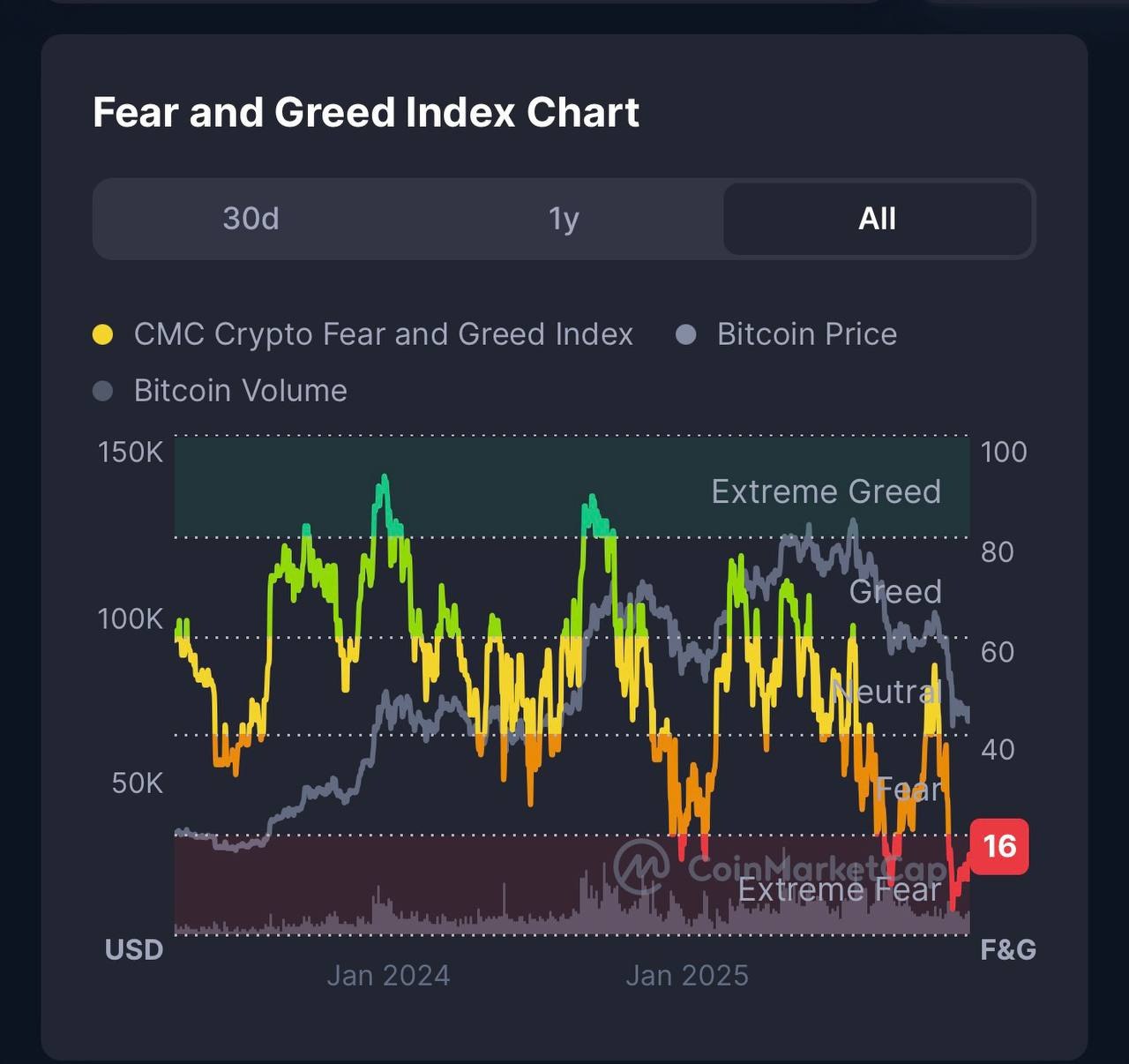Toggle the Bitcoin Price legend label
Screen dimensions: 1129x1064
(x=806, y=334)
